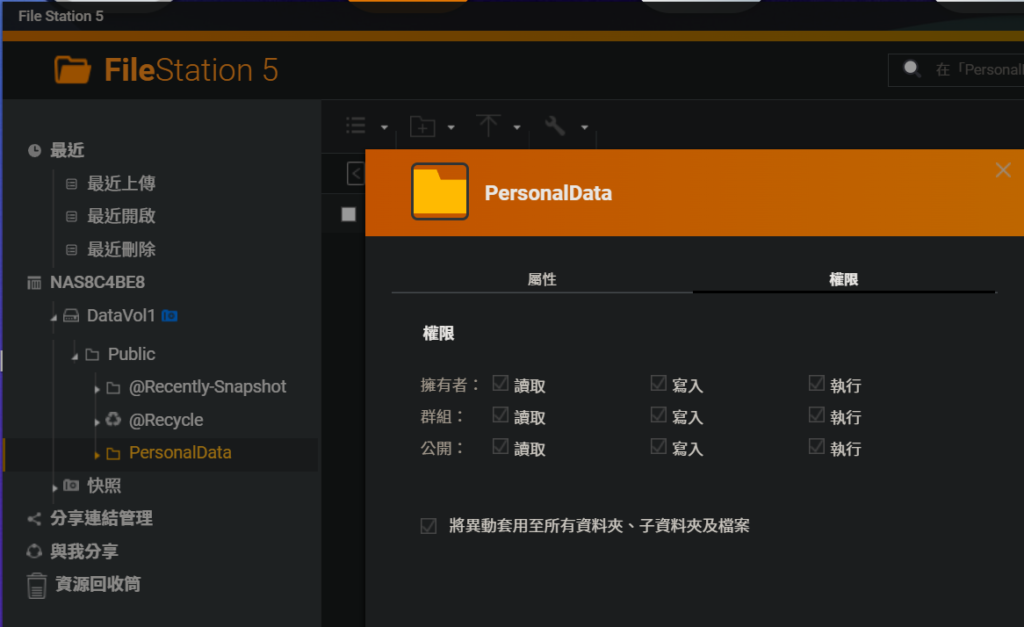The image size is (1024, 627).
Task: Toggle owner 執行 permission checkbox
Action: point(816,383)
